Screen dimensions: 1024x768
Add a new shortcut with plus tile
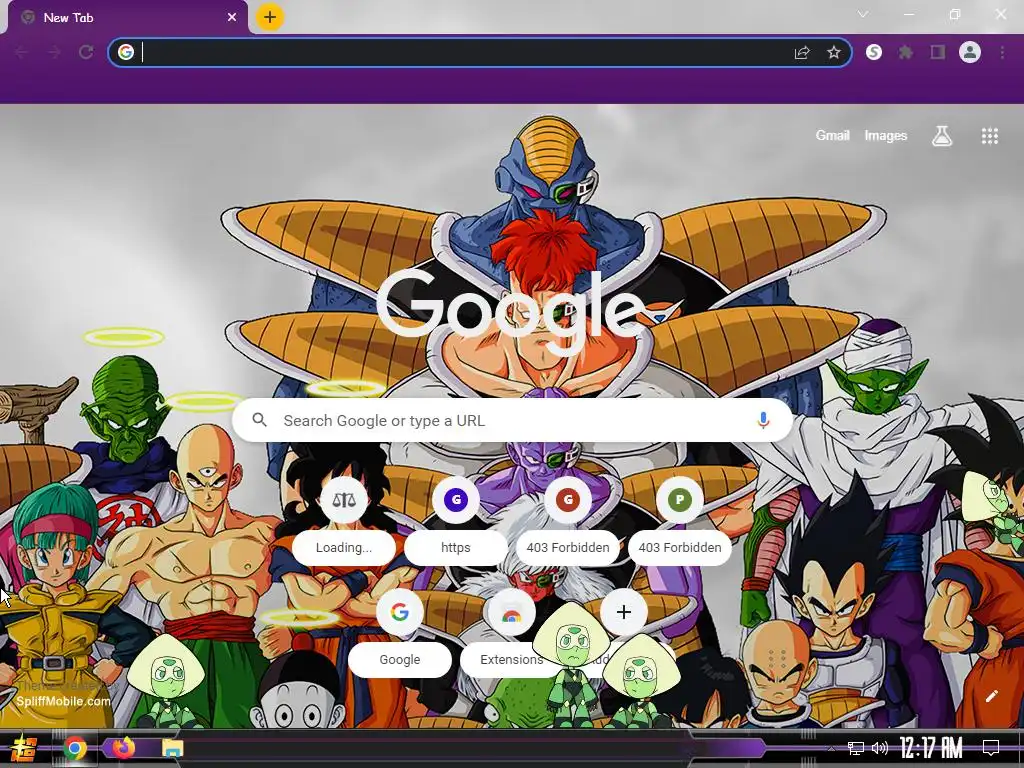coord(624,612)
